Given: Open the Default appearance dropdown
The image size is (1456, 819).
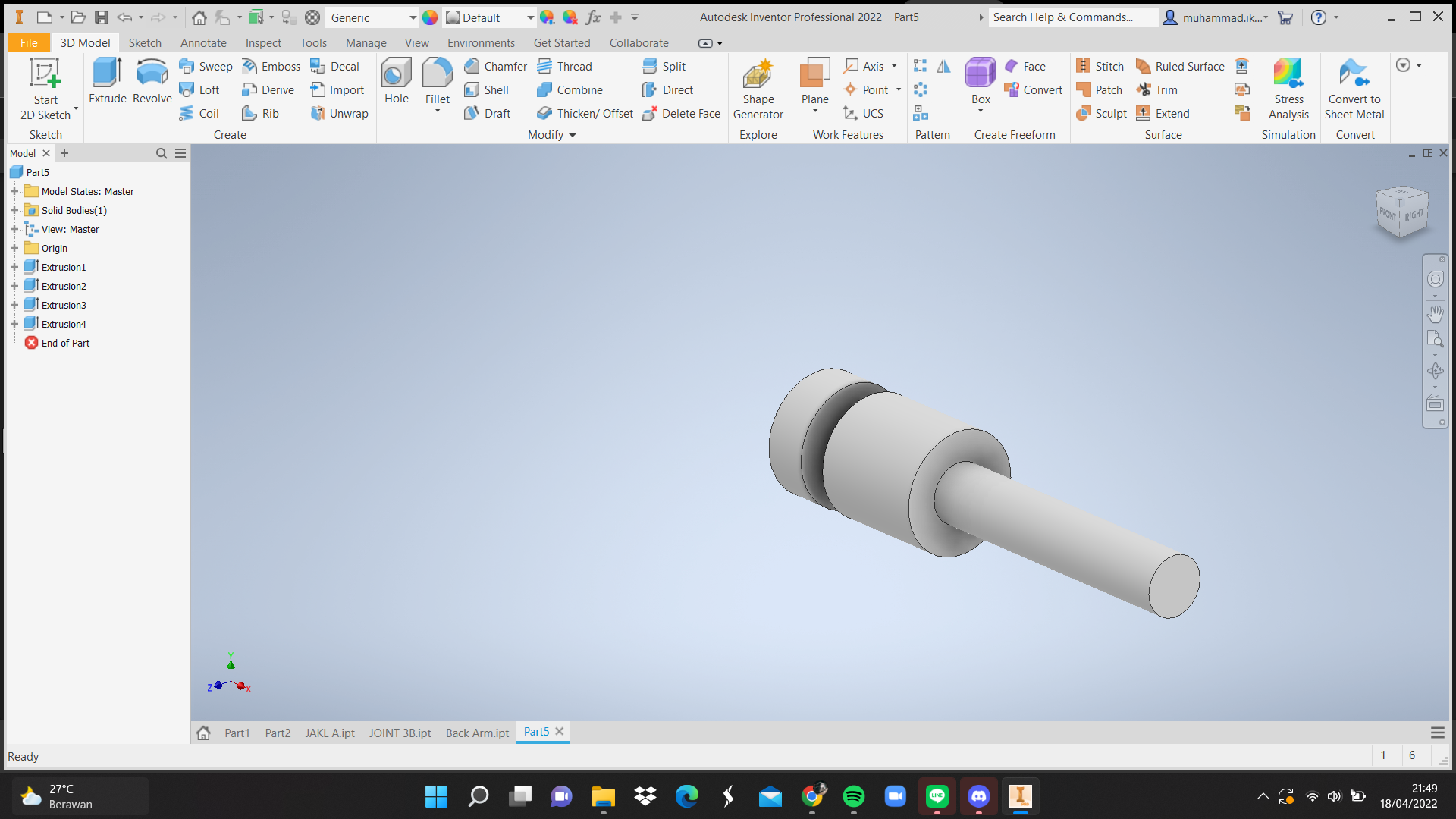Looking at the screenshot, I should pyautogui.click(x=530, y=17).
